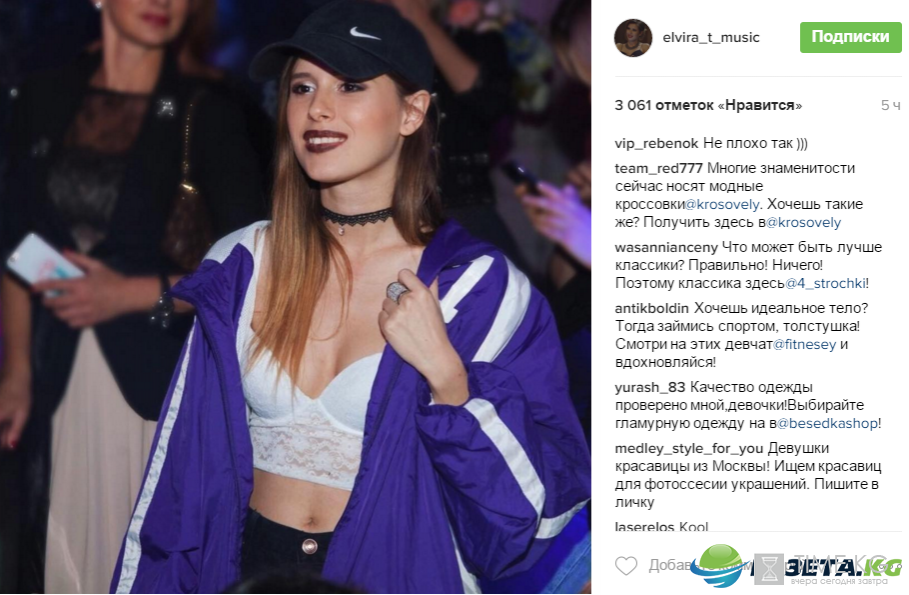
Task: Open the laserelos commenter profile
Action: 644,527
